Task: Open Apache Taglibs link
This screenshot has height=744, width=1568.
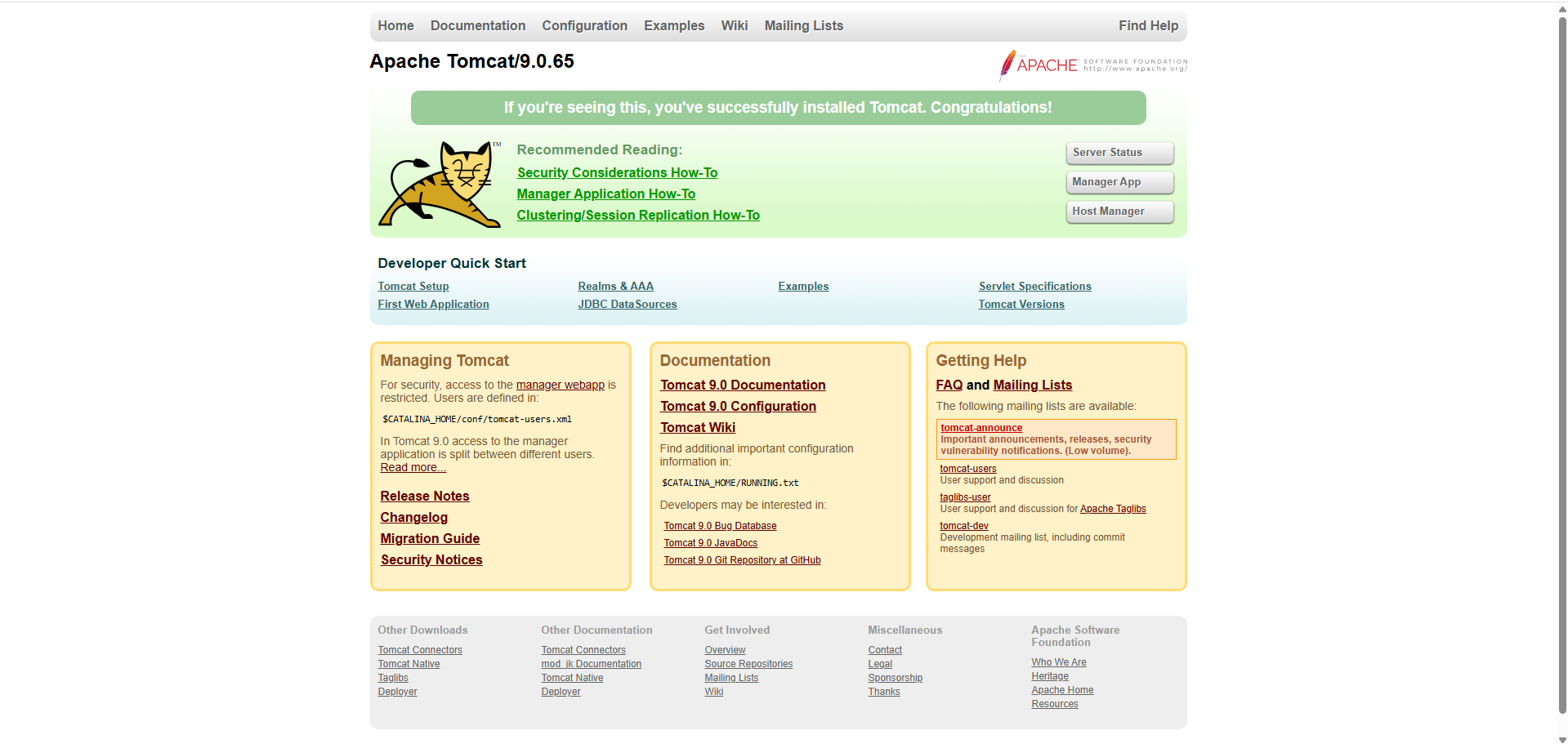Action: 1113,510
